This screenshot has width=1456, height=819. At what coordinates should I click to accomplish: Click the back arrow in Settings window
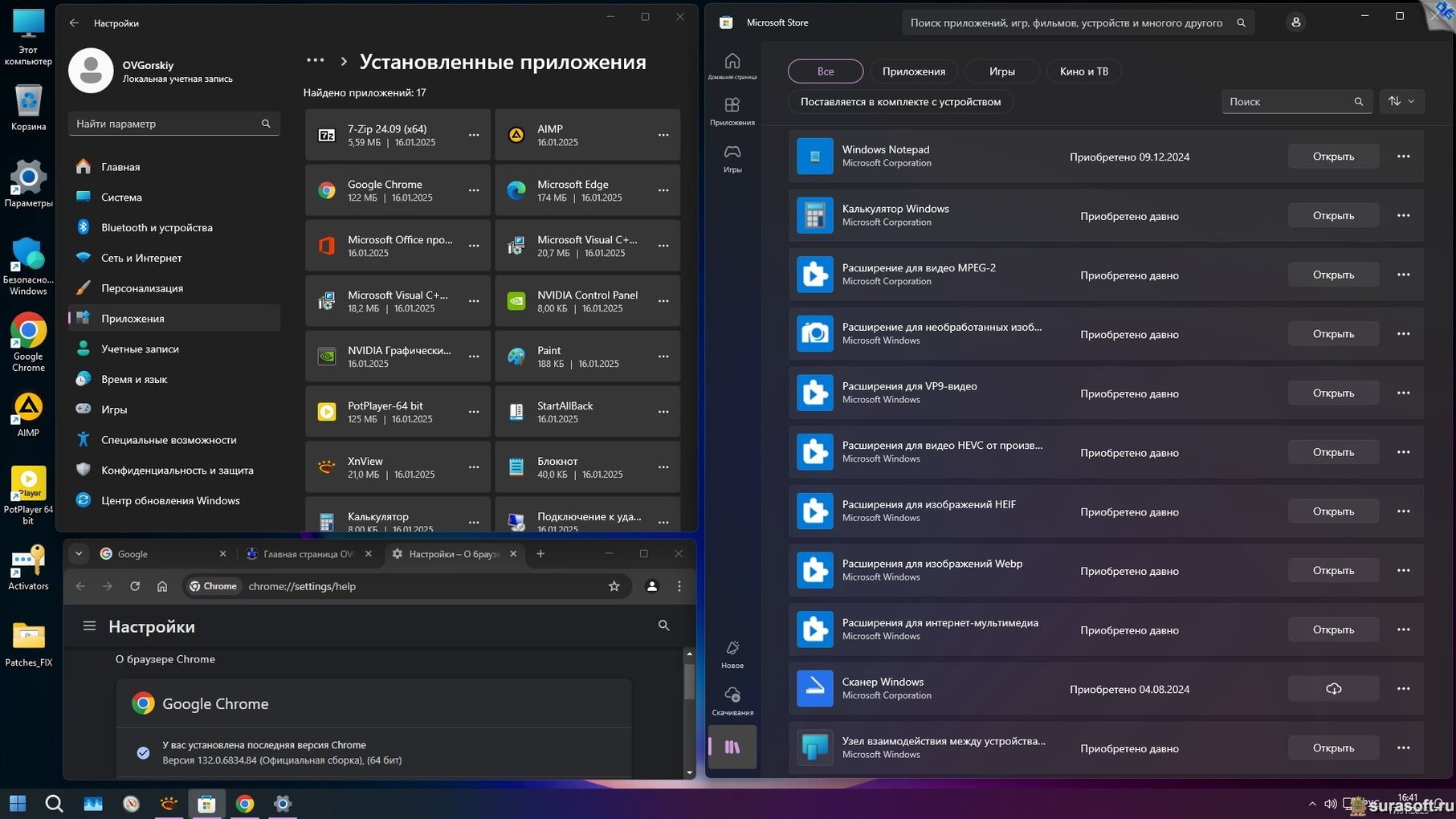pos(74,23)
